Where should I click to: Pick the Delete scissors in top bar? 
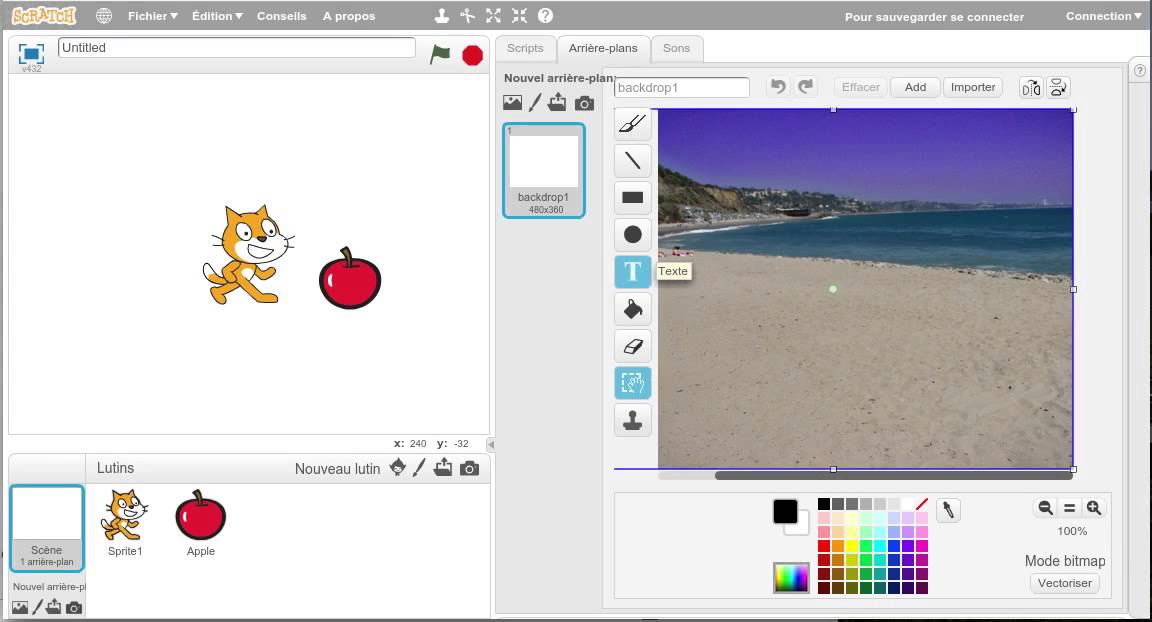click(467, 15)
